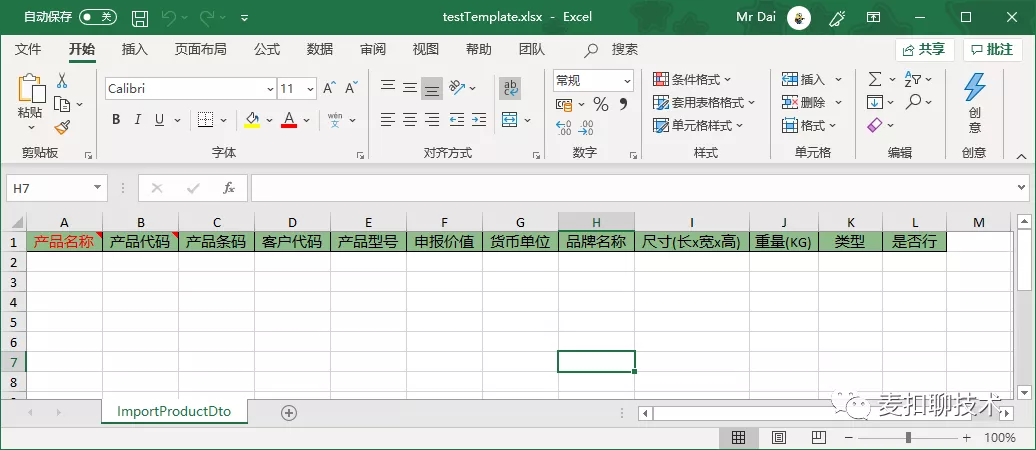Open 插入 insert cells dropdown

click(838, 79)
